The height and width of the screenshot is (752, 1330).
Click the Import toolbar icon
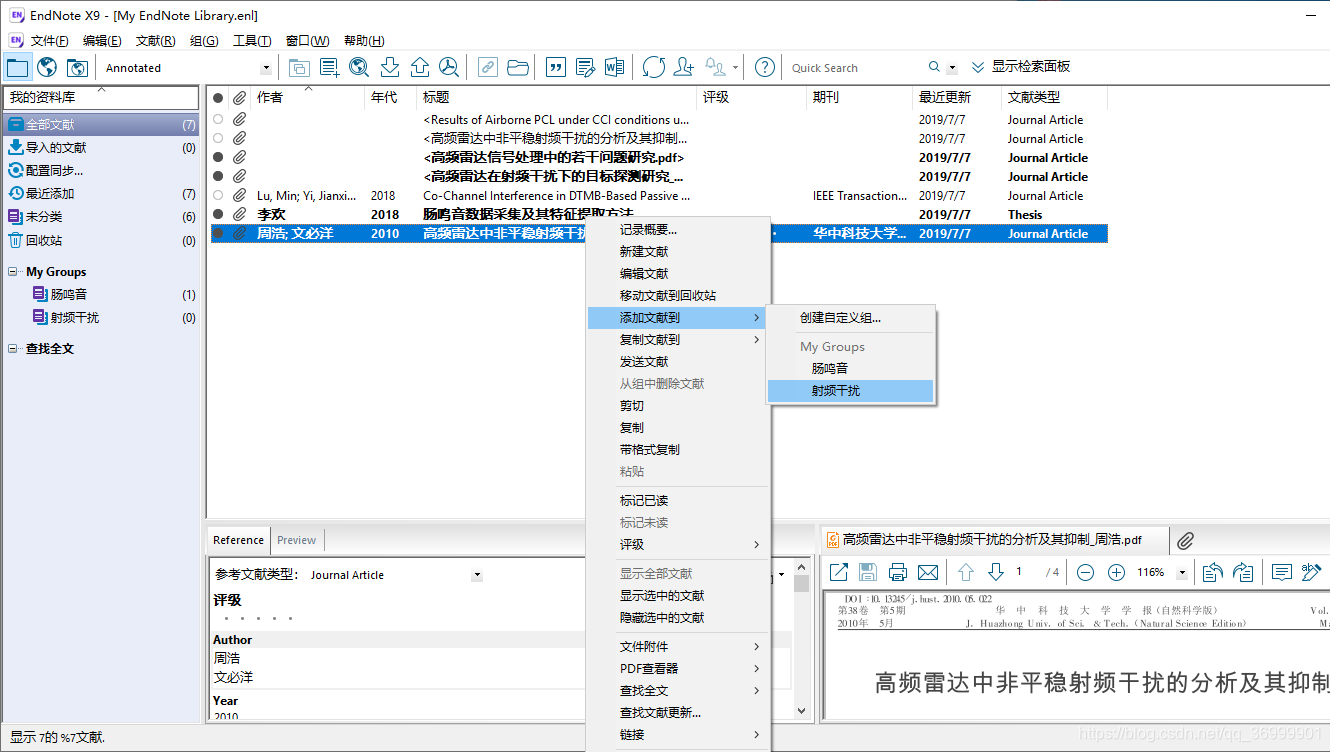pyautogui.click(x=390, y=67)
